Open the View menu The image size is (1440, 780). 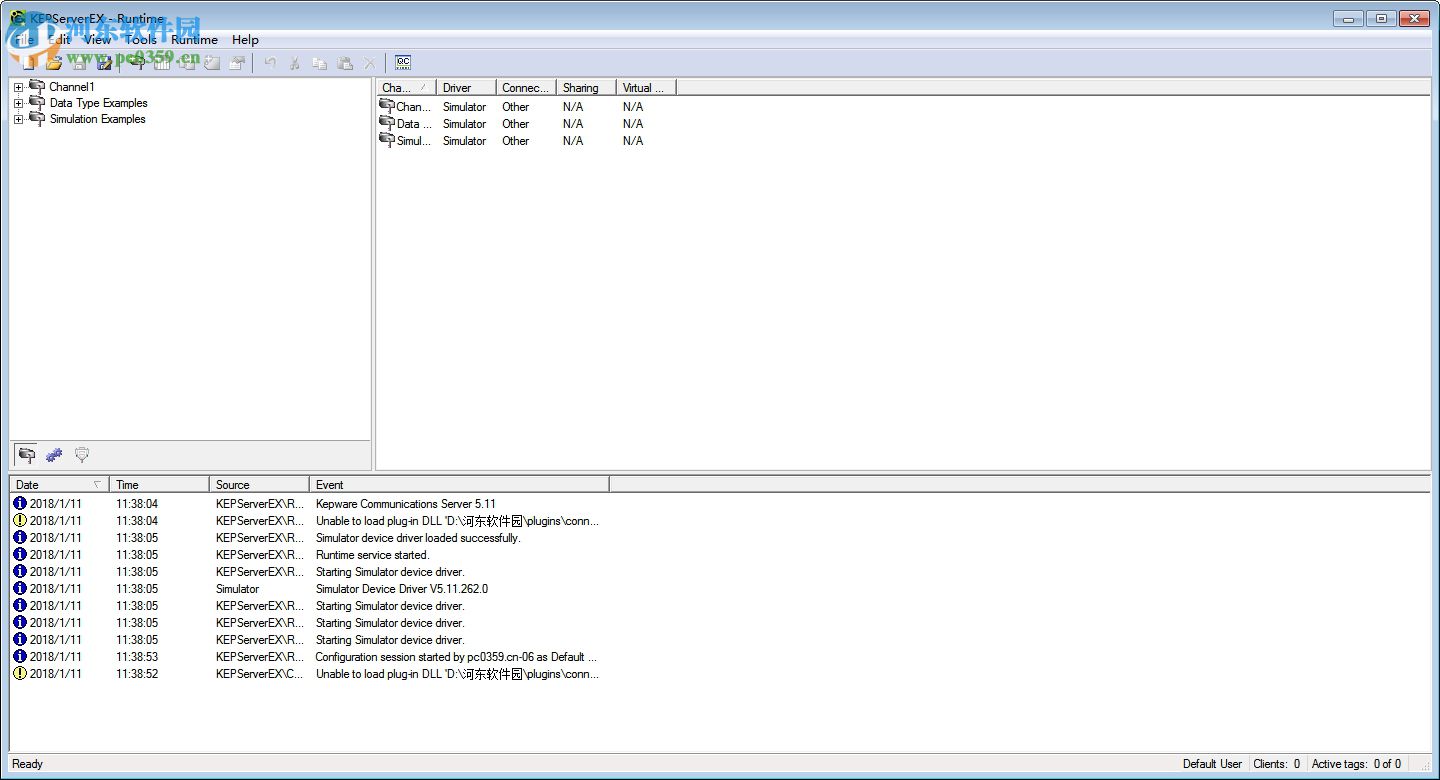(x=97, y=40)
